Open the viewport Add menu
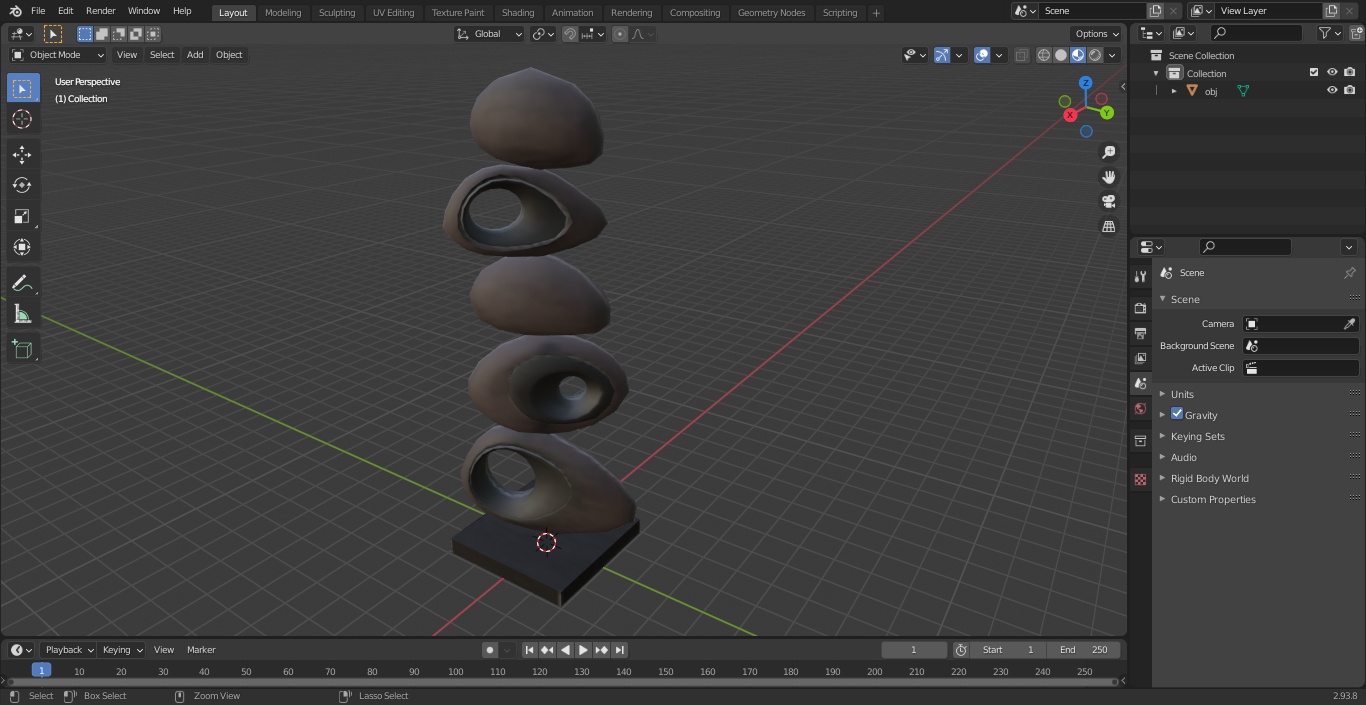This screenshot has height=705, width=1366. [195, 55]
